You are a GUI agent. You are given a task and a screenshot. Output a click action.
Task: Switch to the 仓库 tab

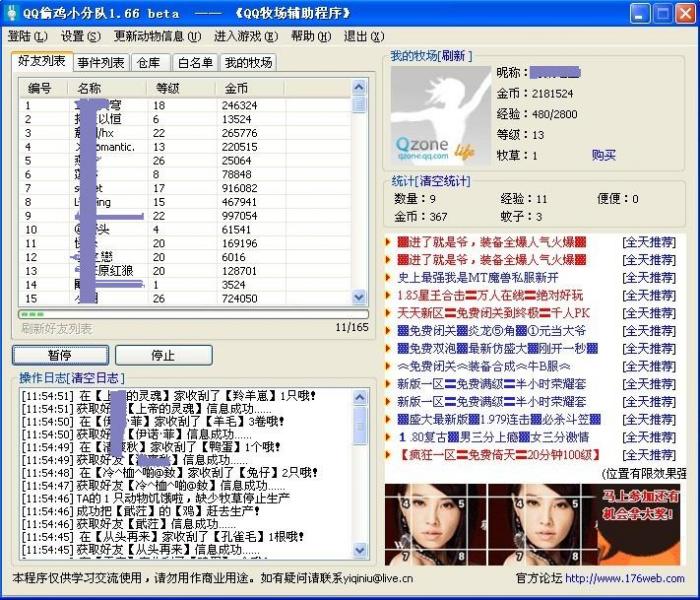[149, 62]
